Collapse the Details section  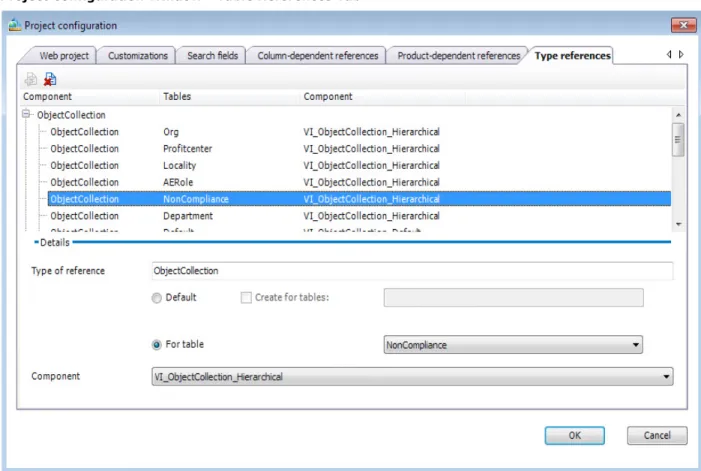[37, 242]
